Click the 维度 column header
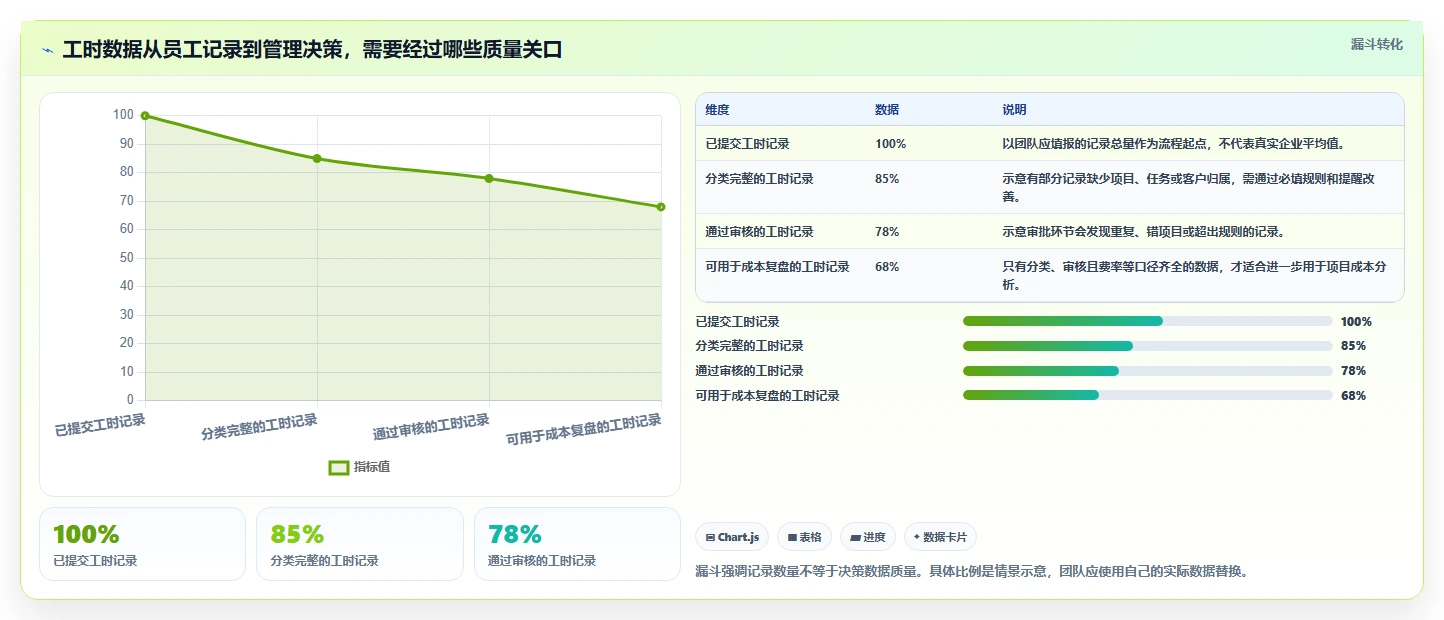Image resolution: width=1444 pixels, height=620 pixels. click(717, 110)
